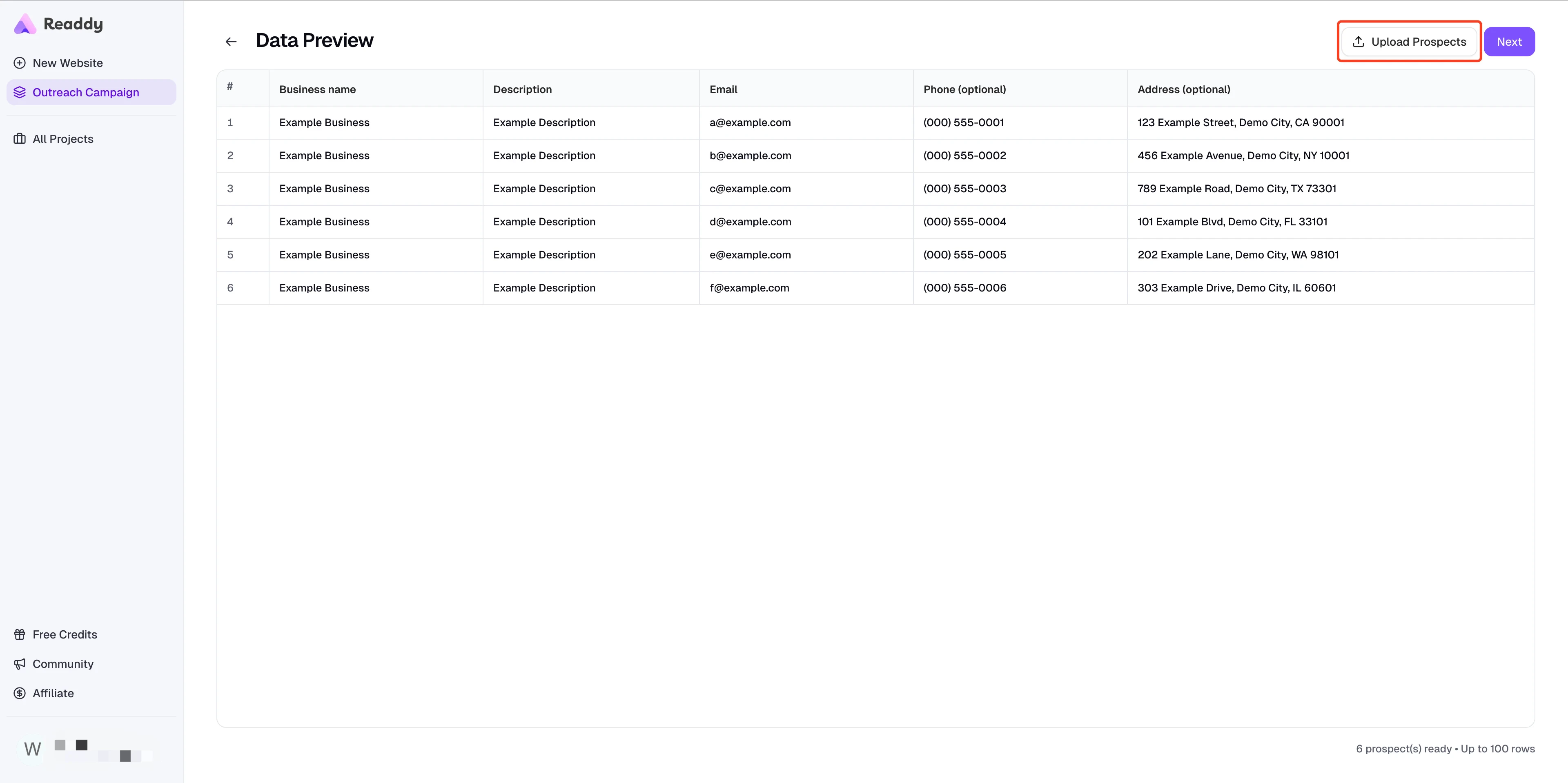This screenshot has width=1568, height=783.
Task: Click the gift icon next to Free Credits
Action: pos(20,634)
